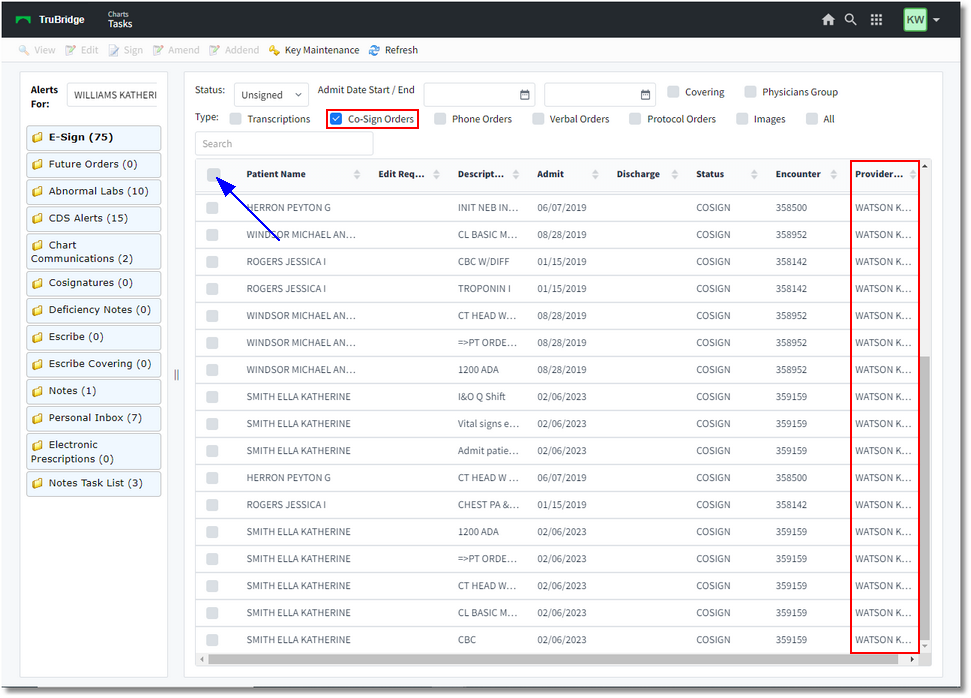Uncheck the Co-Sign Orders checkbox
Screen dimensions: 971x698
336,119
